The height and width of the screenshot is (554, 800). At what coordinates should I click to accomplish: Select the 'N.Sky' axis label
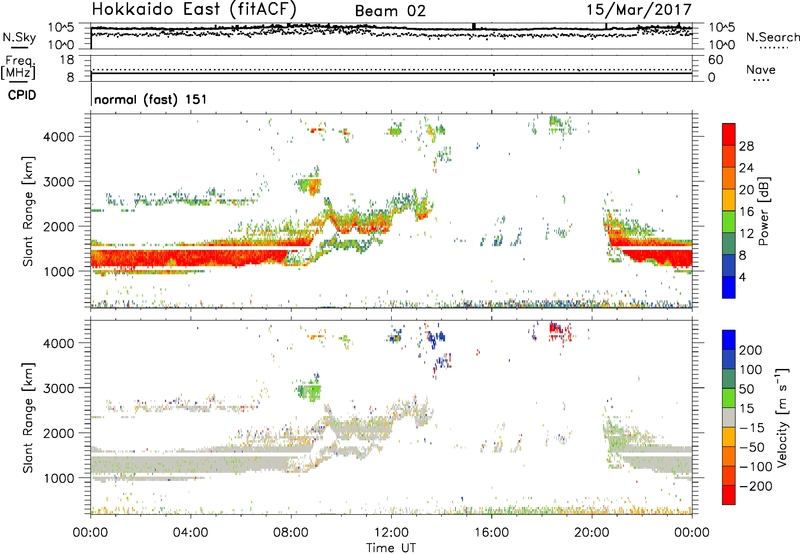tap(19, 37)
